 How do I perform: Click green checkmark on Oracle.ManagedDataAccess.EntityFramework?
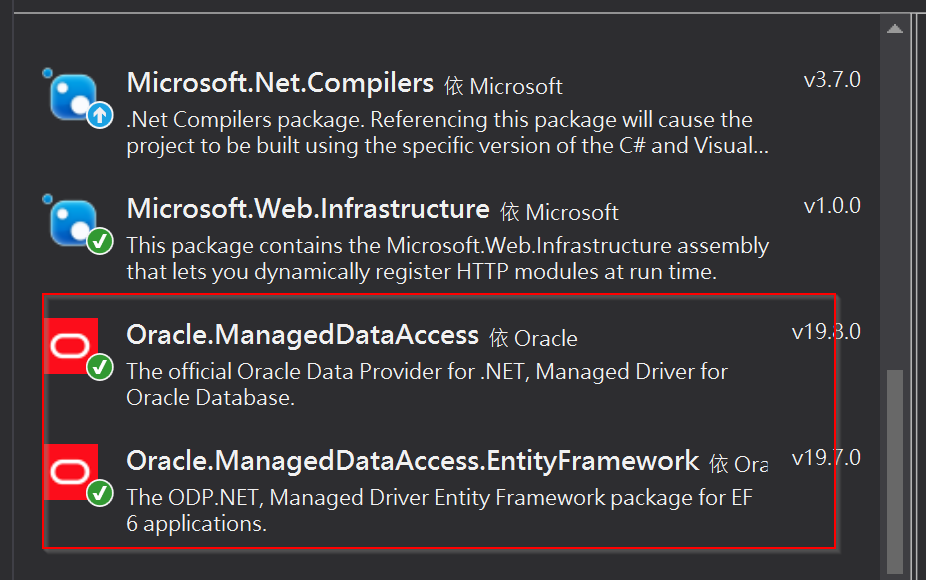(x=99, y=492)
